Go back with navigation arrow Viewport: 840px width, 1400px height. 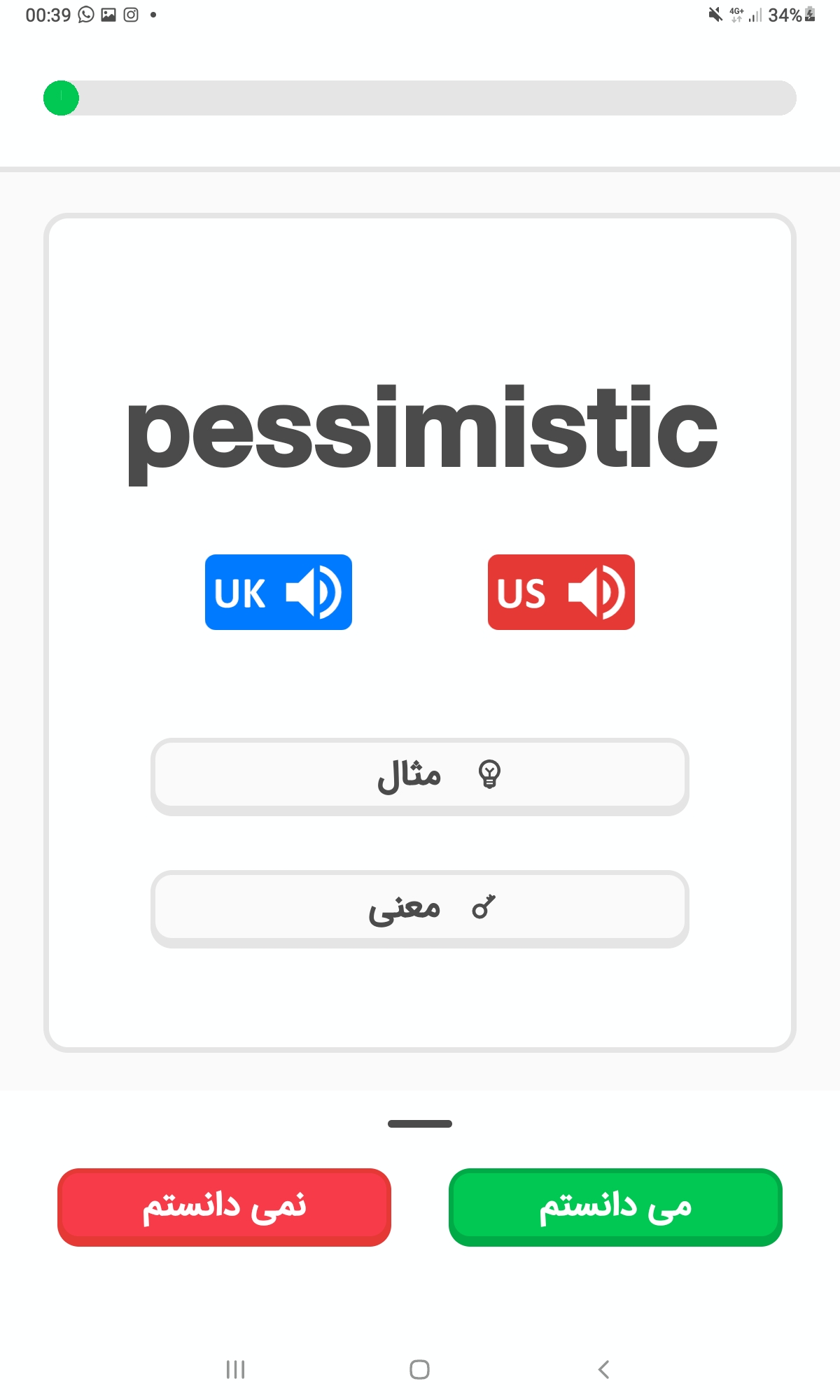point(604,1369)
